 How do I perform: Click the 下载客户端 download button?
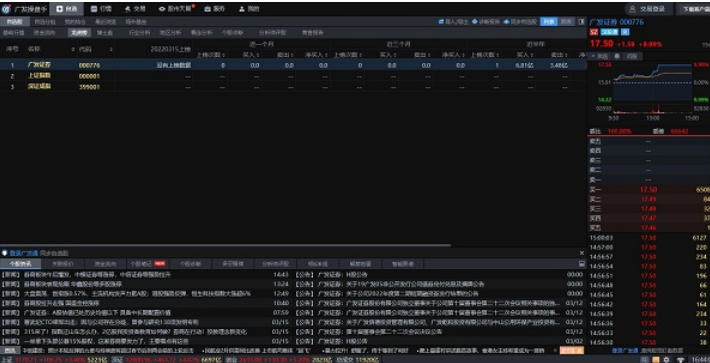tap(693, 9)
